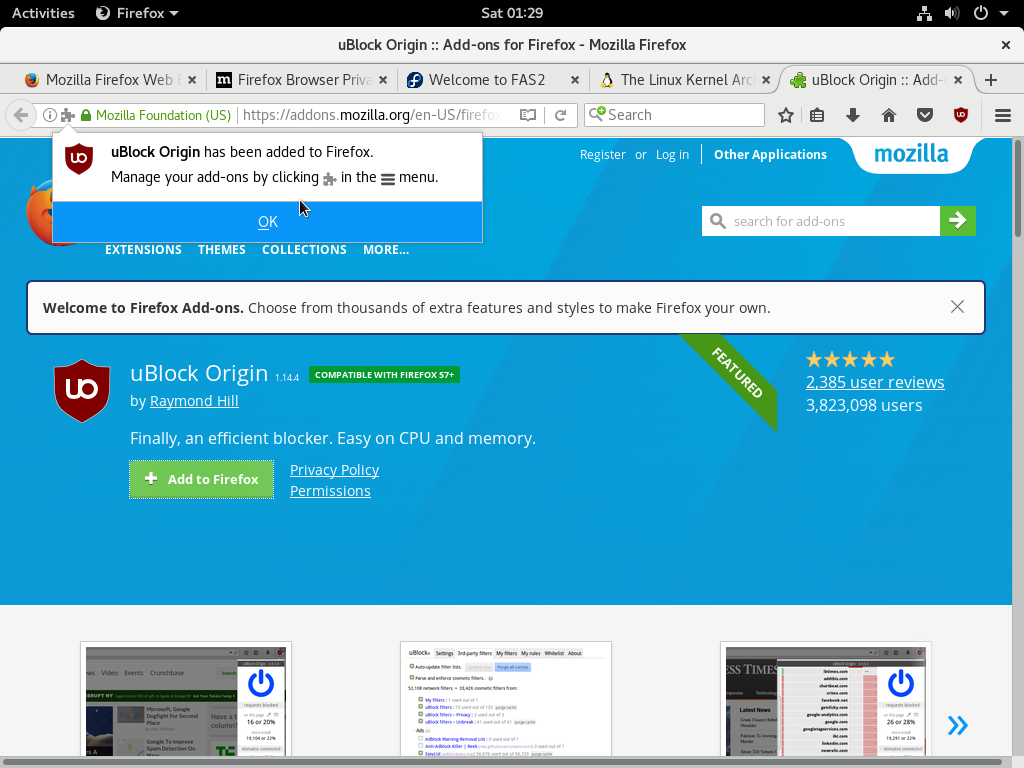Close the Mozilla Firefox Web tab
The height and width of the screenshot is (768, 1024).
[192, 80]
